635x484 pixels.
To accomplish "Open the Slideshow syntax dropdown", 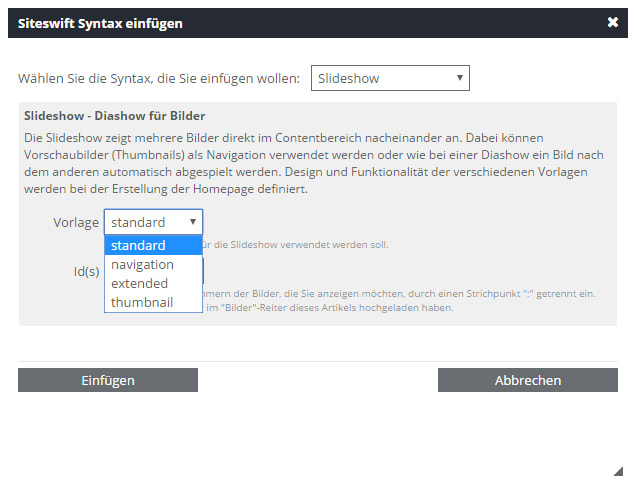I will coord(389,78).
